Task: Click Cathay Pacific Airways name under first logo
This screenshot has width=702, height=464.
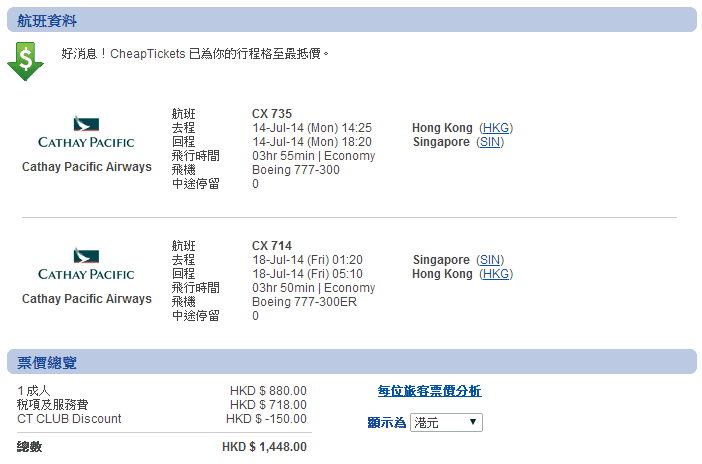Action: click(87, 167)
